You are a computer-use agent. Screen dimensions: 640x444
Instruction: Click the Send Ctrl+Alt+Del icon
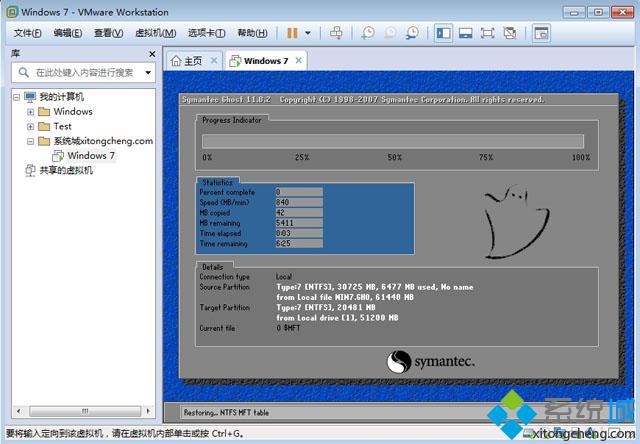[x=336, y=33]
